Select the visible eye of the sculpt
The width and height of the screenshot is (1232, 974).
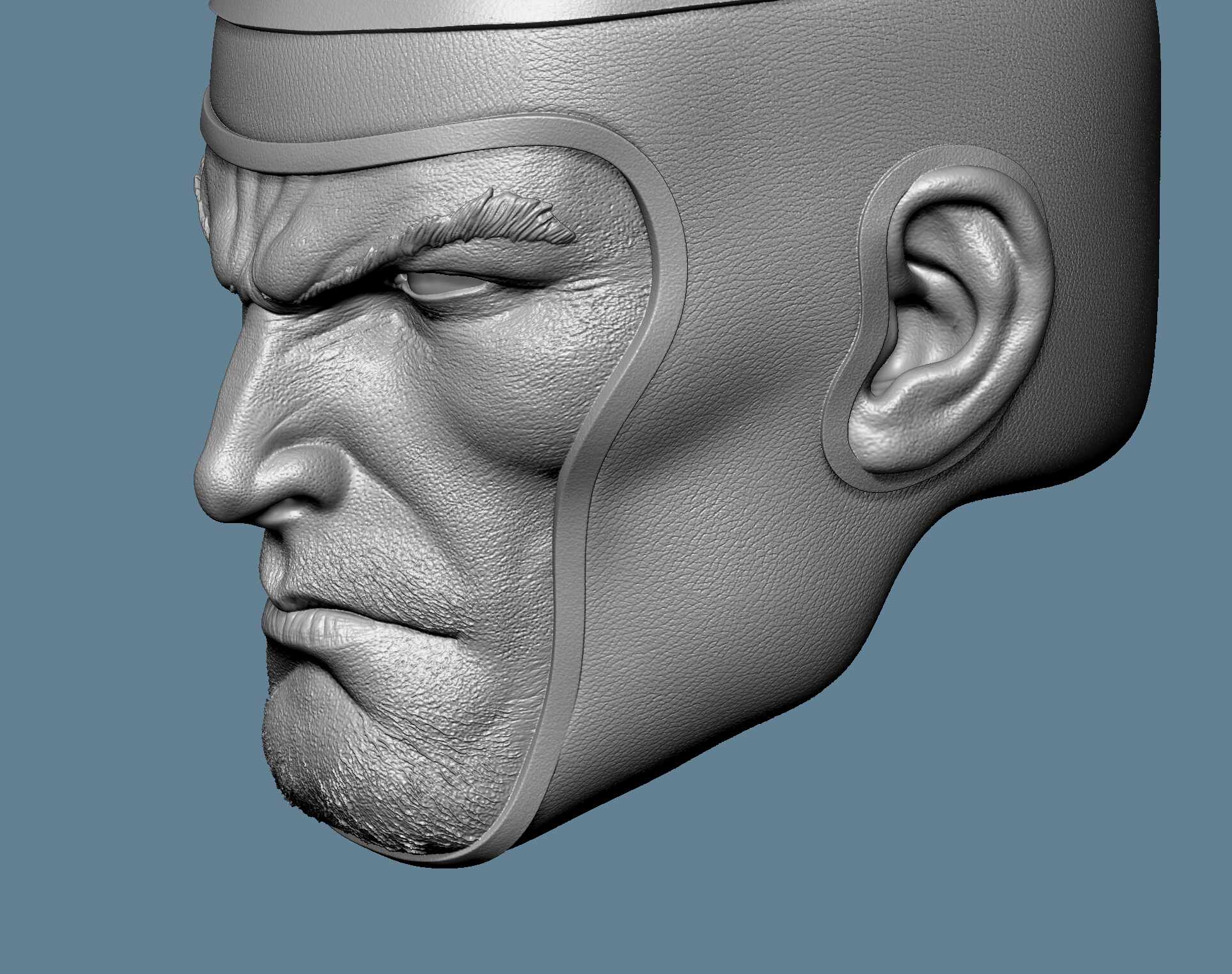pyautogui.click(x=441, y=283)
